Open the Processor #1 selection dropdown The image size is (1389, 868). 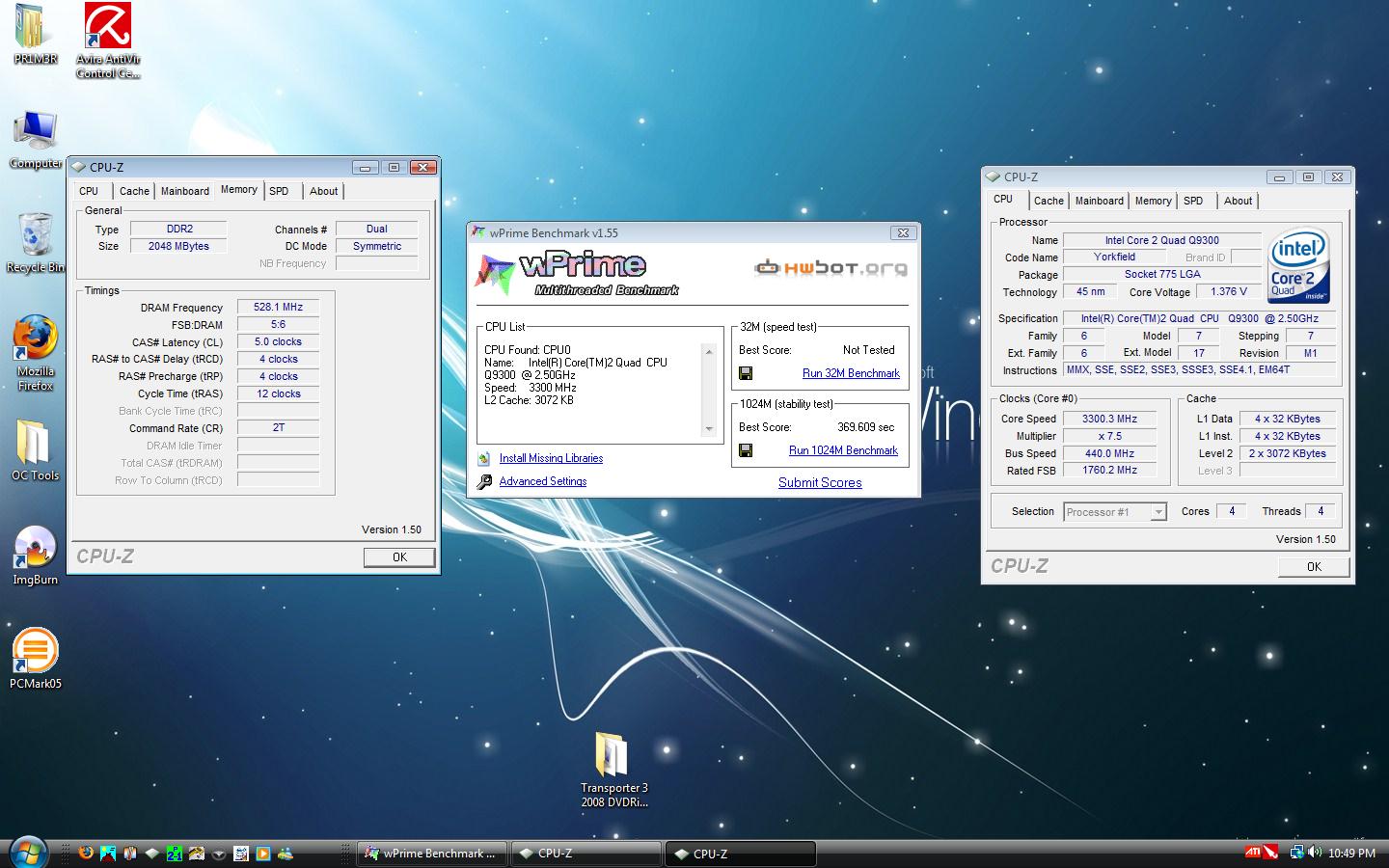pyautogui.click(x=1115, y=512)
